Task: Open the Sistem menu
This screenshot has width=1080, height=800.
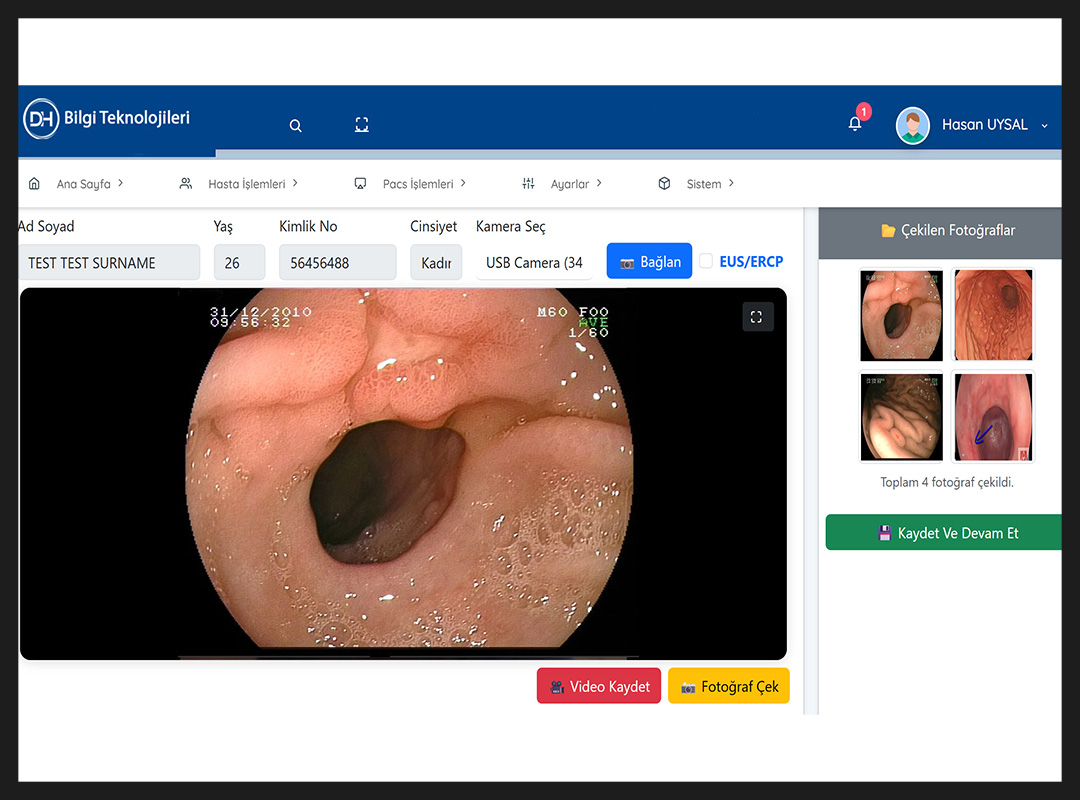Action: (x=703, y=184)
